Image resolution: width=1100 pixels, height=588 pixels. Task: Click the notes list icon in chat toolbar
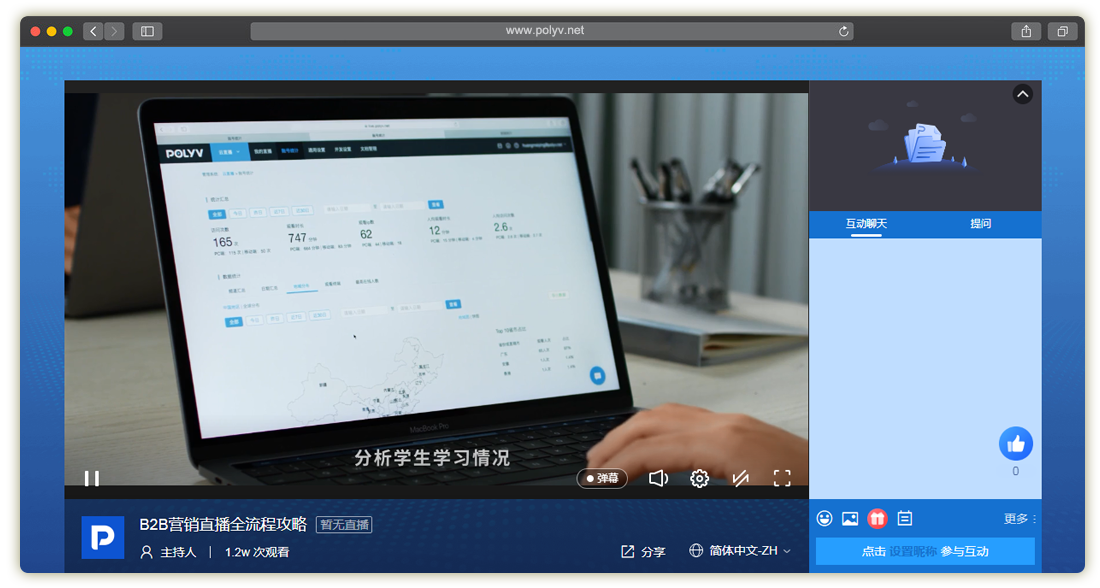coord(905,518)
